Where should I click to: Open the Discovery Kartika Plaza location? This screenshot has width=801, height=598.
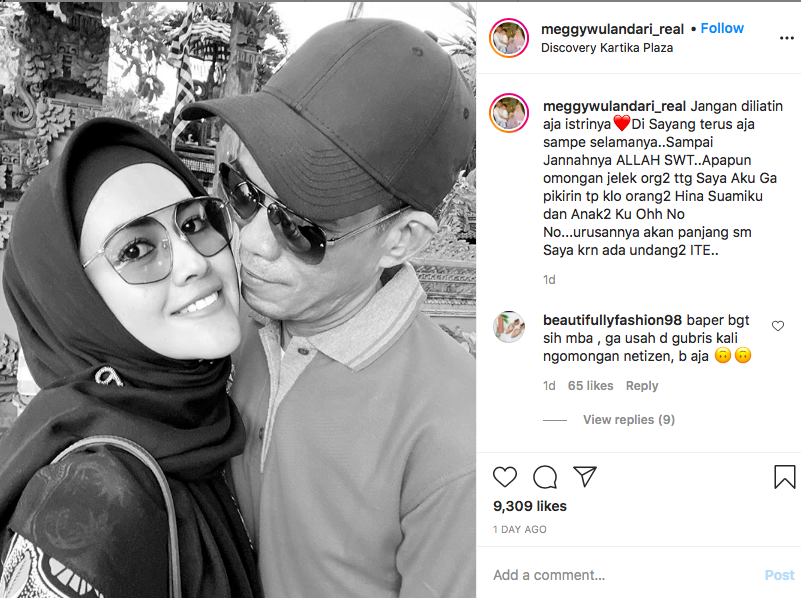tap(607, 48)
